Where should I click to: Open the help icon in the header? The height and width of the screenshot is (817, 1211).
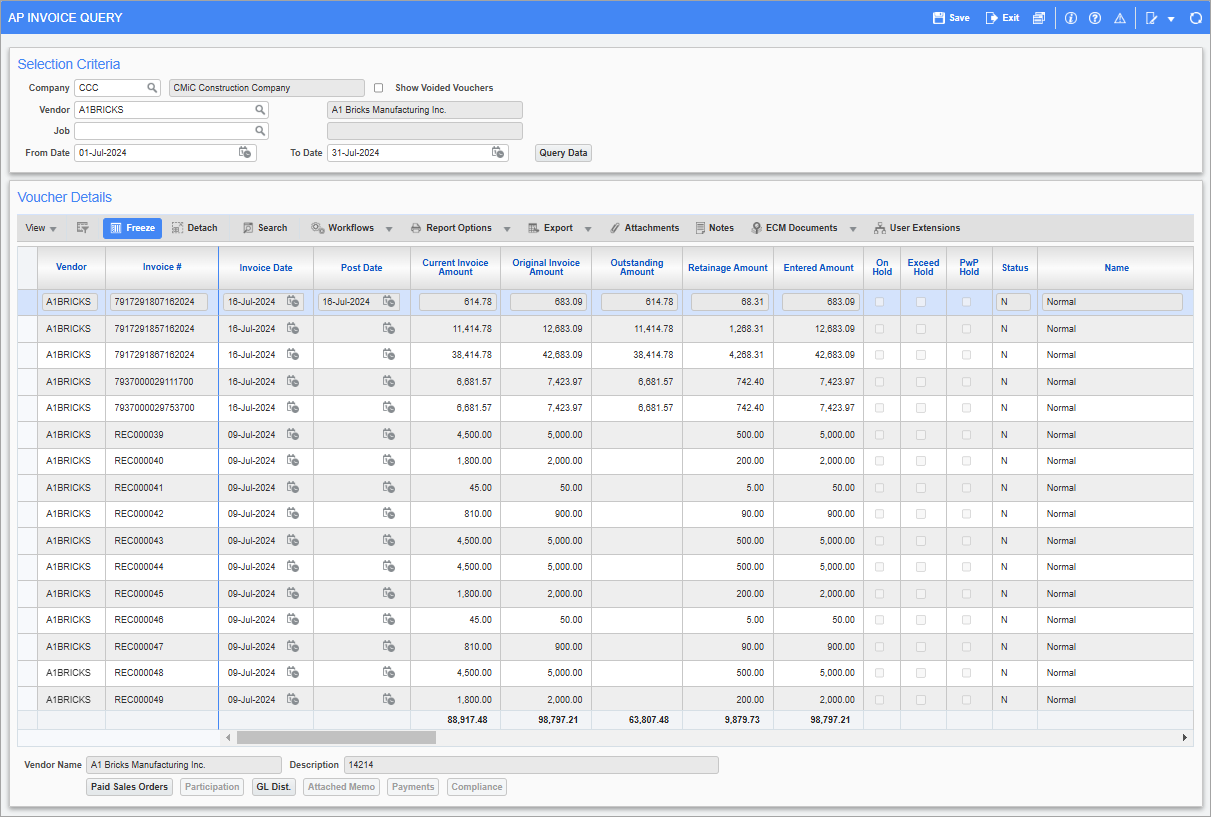(1094, 17)
